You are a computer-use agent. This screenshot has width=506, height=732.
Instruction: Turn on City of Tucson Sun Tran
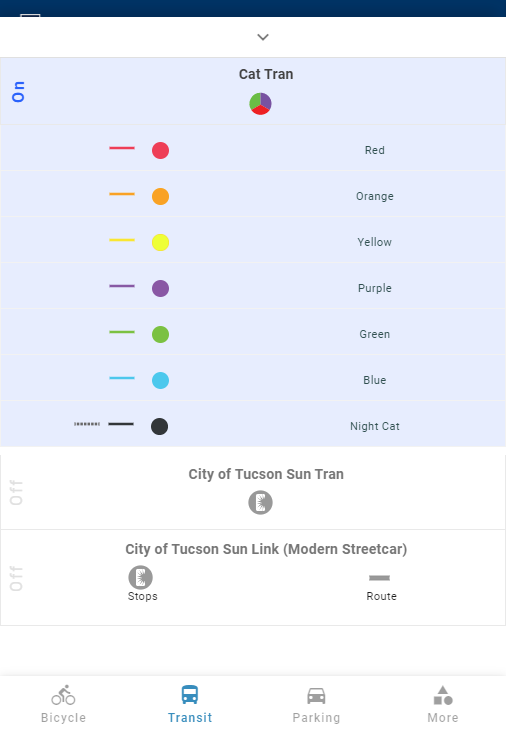click(16, 493)
